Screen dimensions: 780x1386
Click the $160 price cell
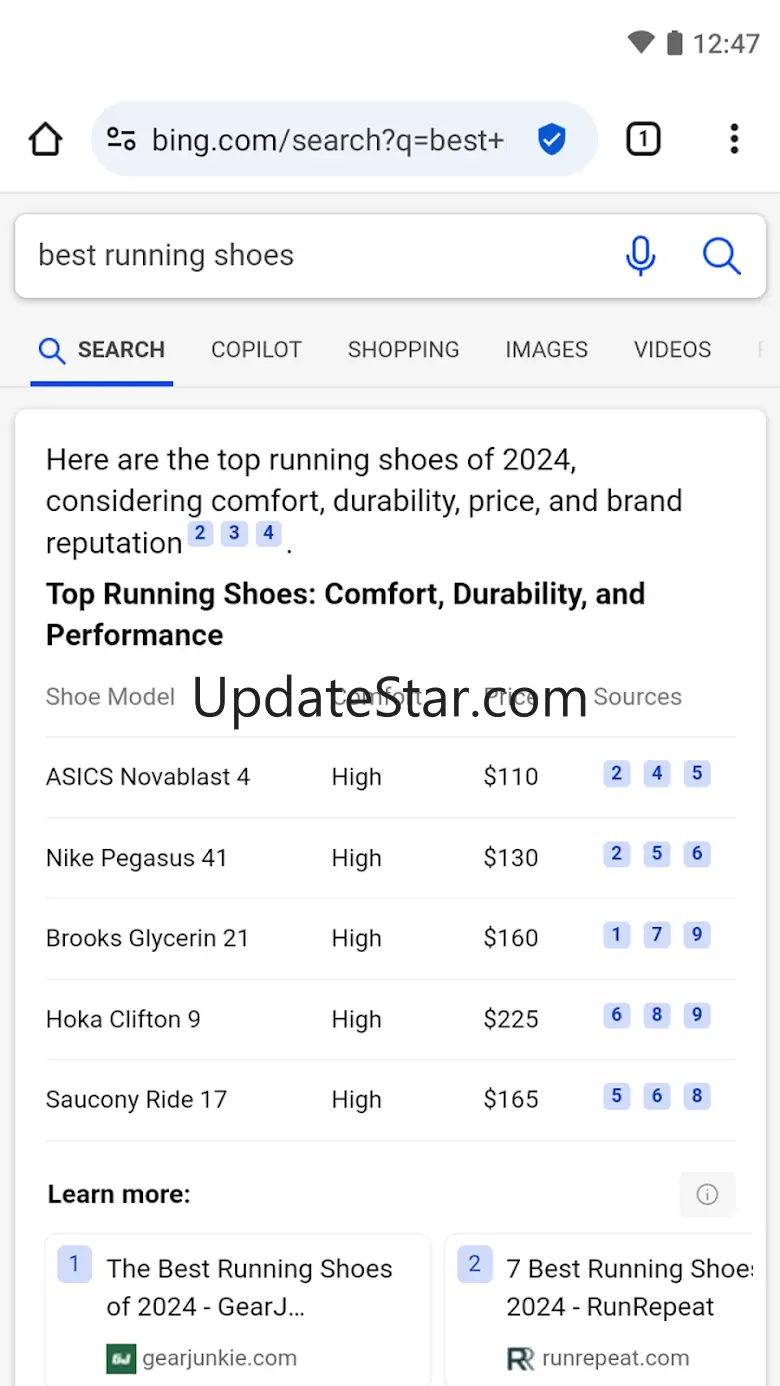pyautogui.click(x=511, y=938)
